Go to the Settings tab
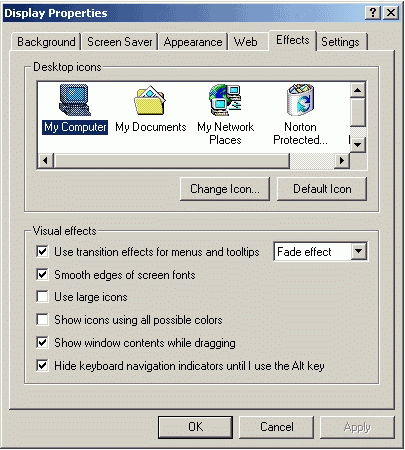405x450 pixels. point(340,42)
